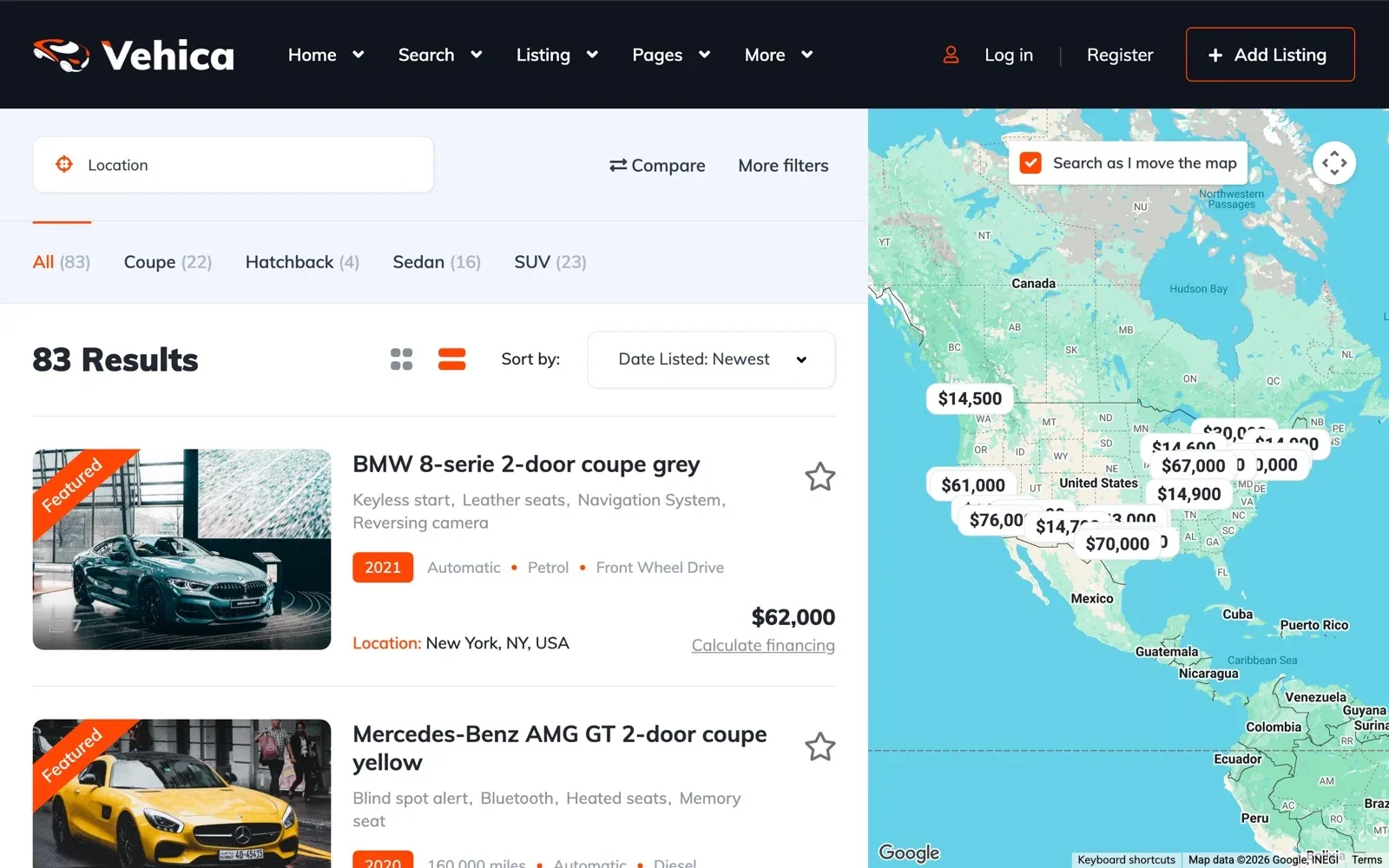Switch to grid view layout

(x=401, y=359)
